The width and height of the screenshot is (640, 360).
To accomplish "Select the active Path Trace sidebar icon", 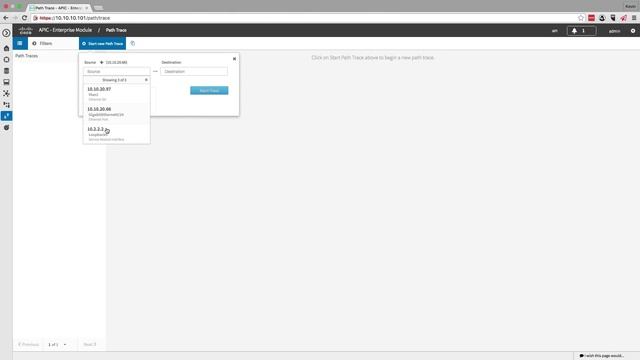I will (6, 116).
